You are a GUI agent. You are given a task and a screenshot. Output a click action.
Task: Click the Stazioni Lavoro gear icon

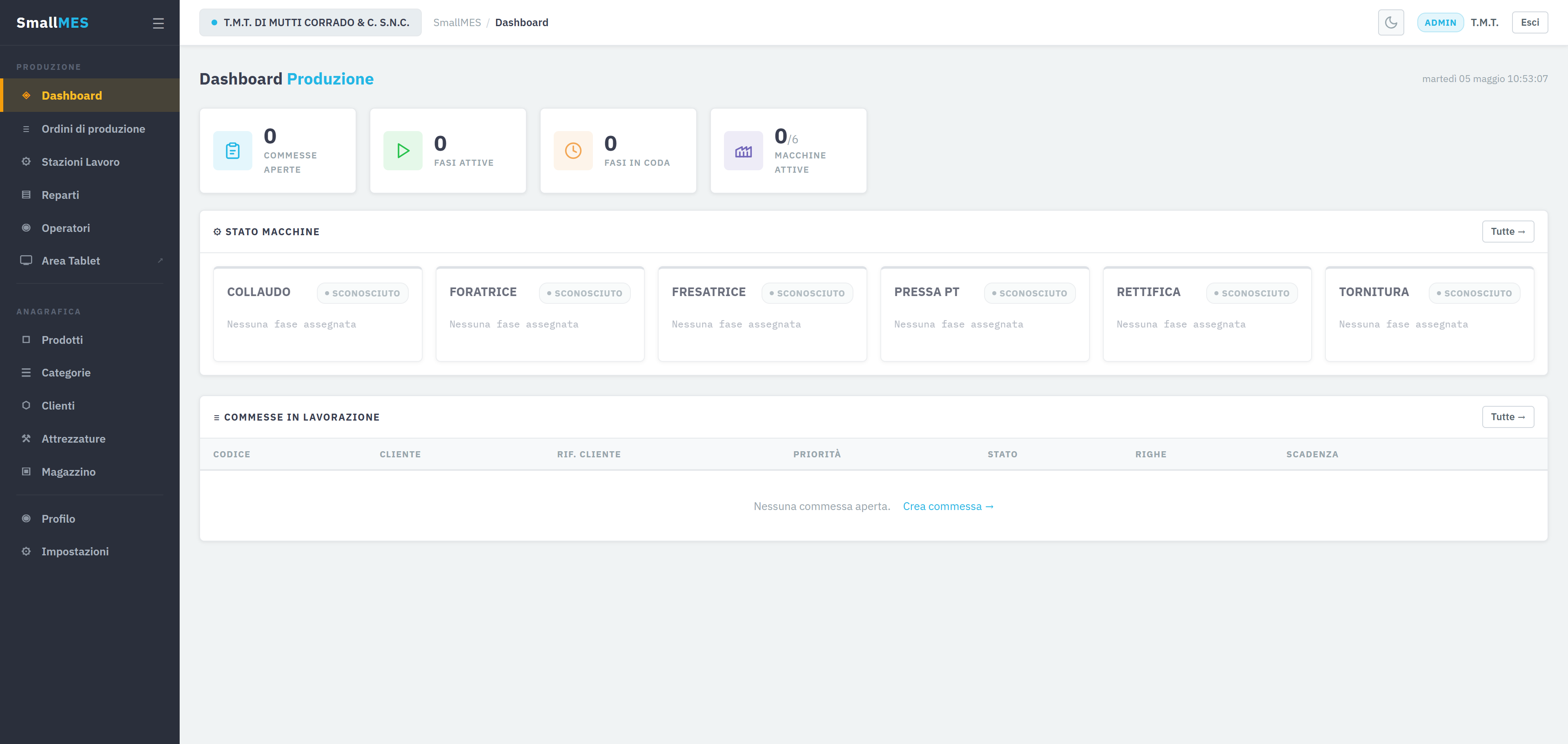(x=26, y=162)
